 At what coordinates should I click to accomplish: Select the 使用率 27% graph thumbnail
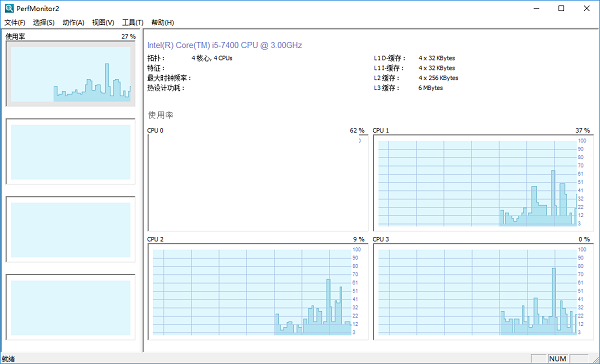(x=71, y=73)
